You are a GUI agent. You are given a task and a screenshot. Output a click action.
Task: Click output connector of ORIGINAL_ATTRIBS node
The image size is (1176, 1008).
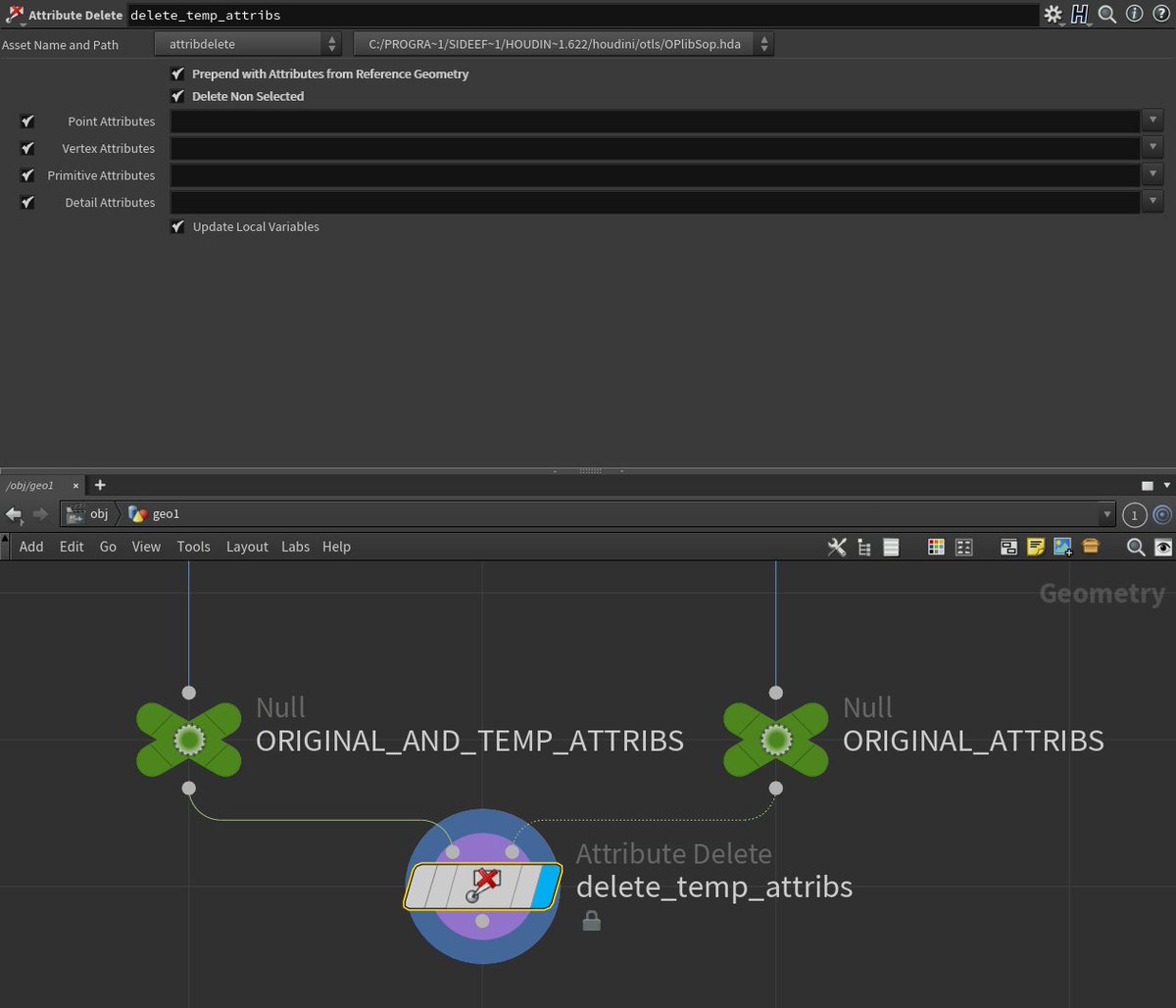coord(776,788)
